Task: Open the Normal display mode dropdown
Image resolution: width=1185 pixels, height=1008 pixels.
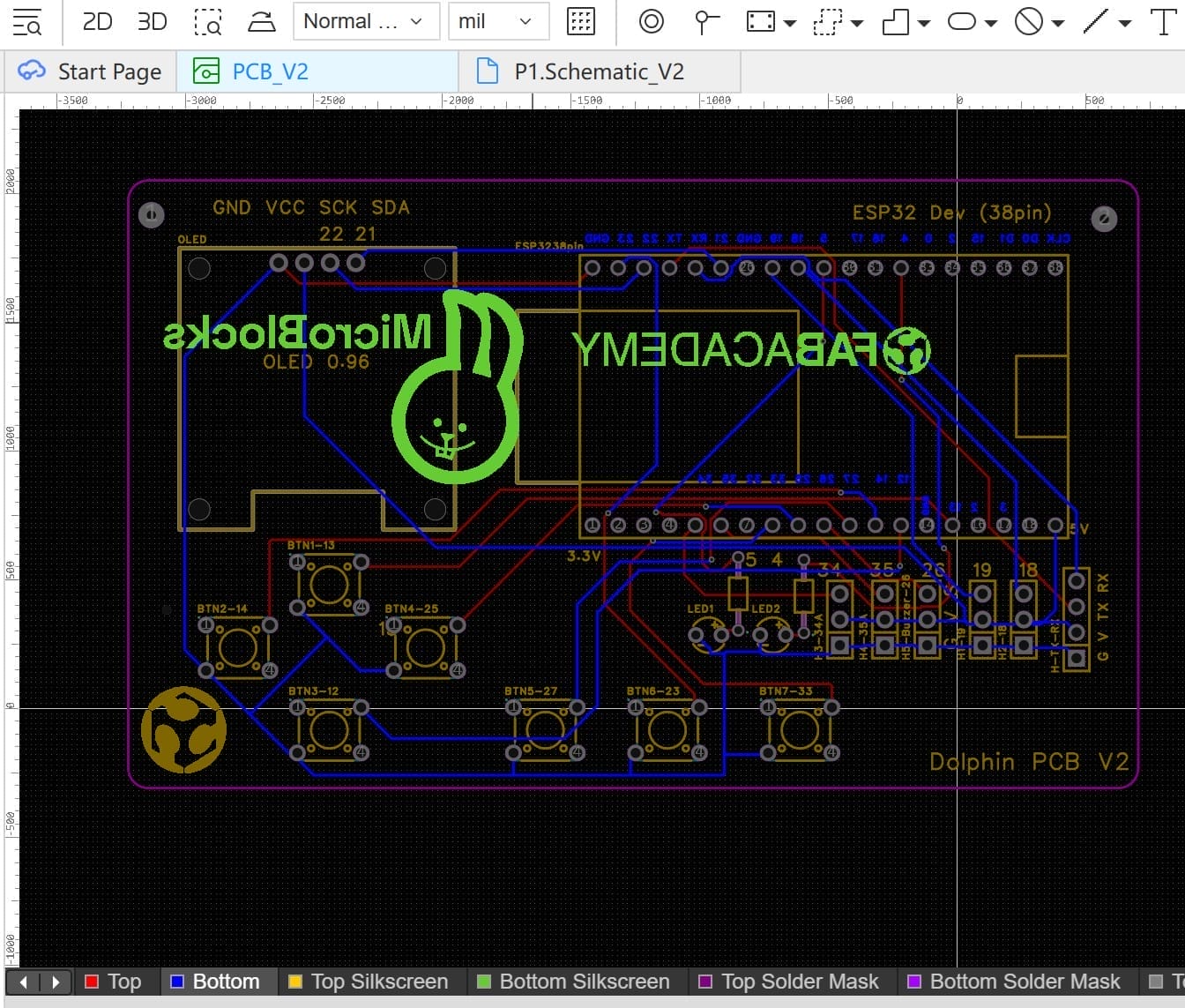Action: point(366,21)
